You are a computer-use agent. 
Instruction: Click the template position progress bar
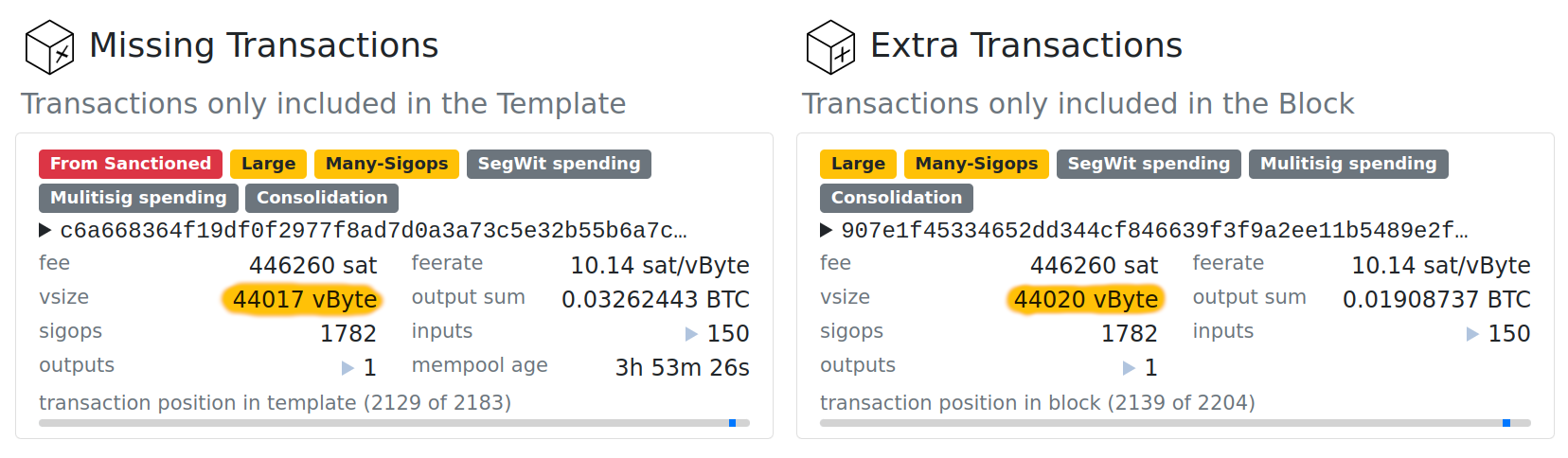[x=394, y=423]
